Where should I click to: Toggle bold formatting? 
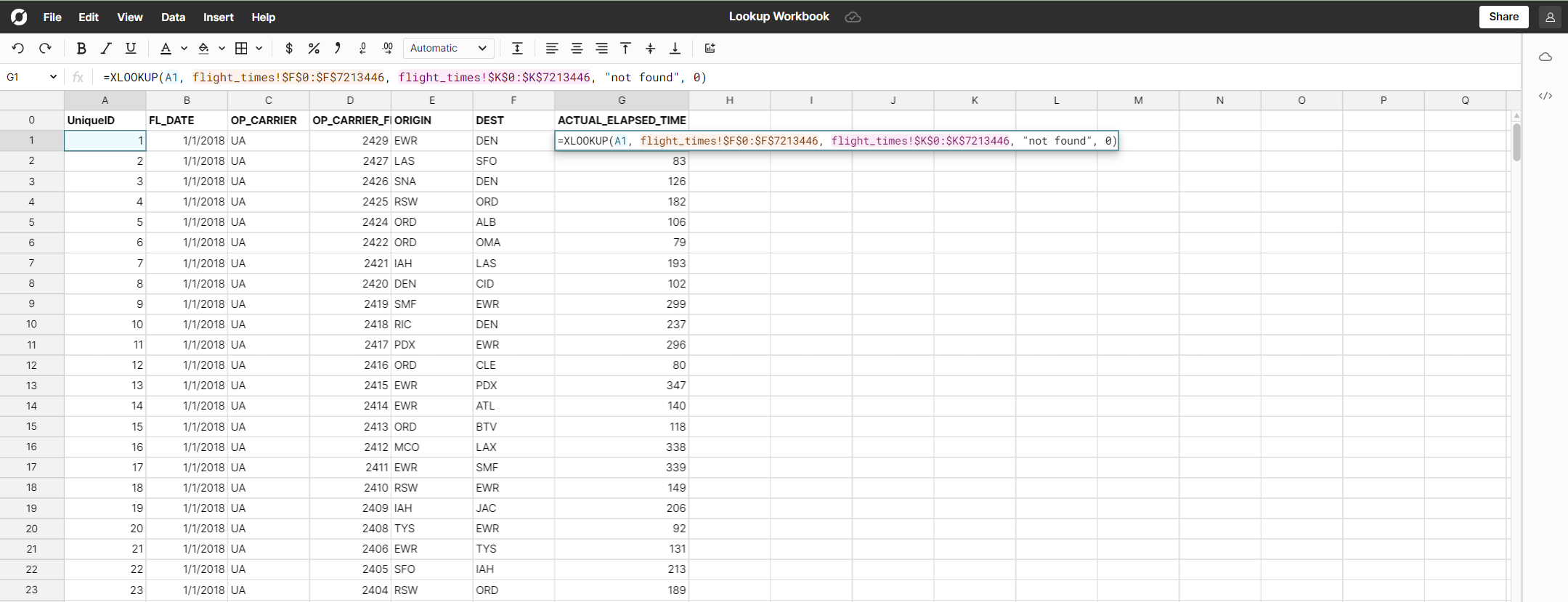[81, 49]
